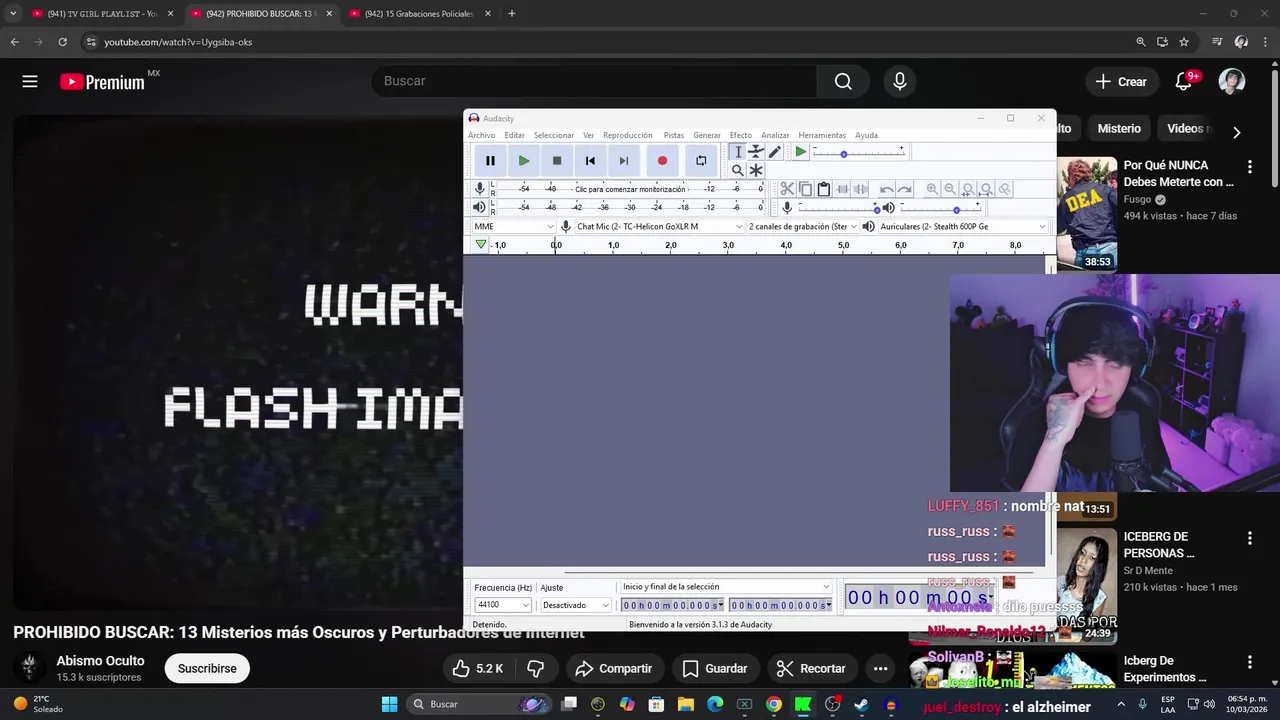Click the Pause button in Audacity
Image resolution: width=1280 pixels, height=720 pixels.
490,160
